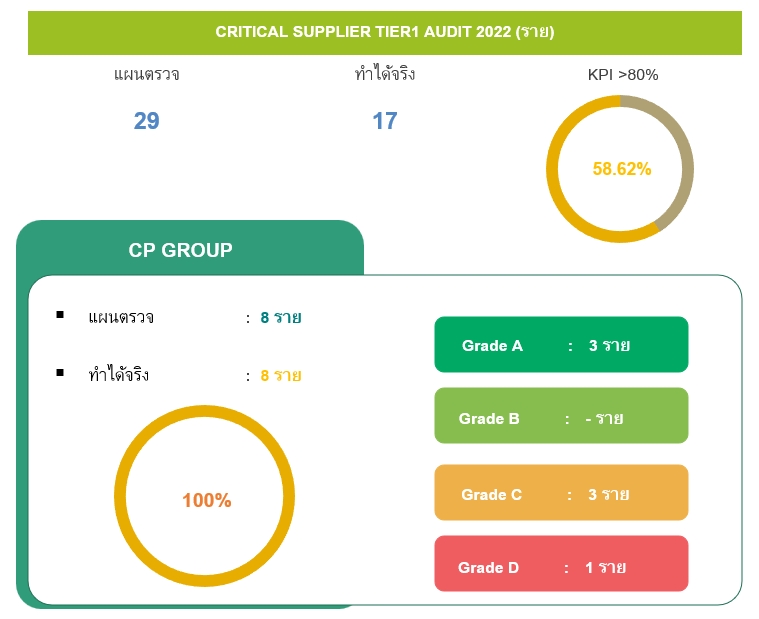Click the bullet beside CP Group ทำได้จริง
759x619 pixels.
click(60, 373)
